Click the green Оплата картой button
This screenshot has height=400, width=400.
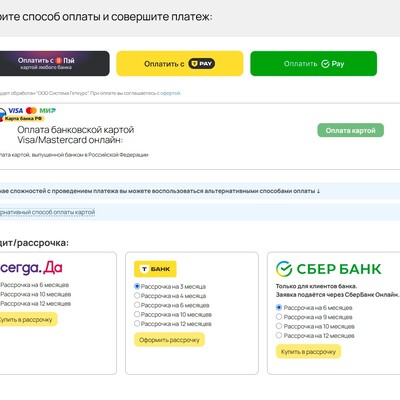[x=350, y=130]
